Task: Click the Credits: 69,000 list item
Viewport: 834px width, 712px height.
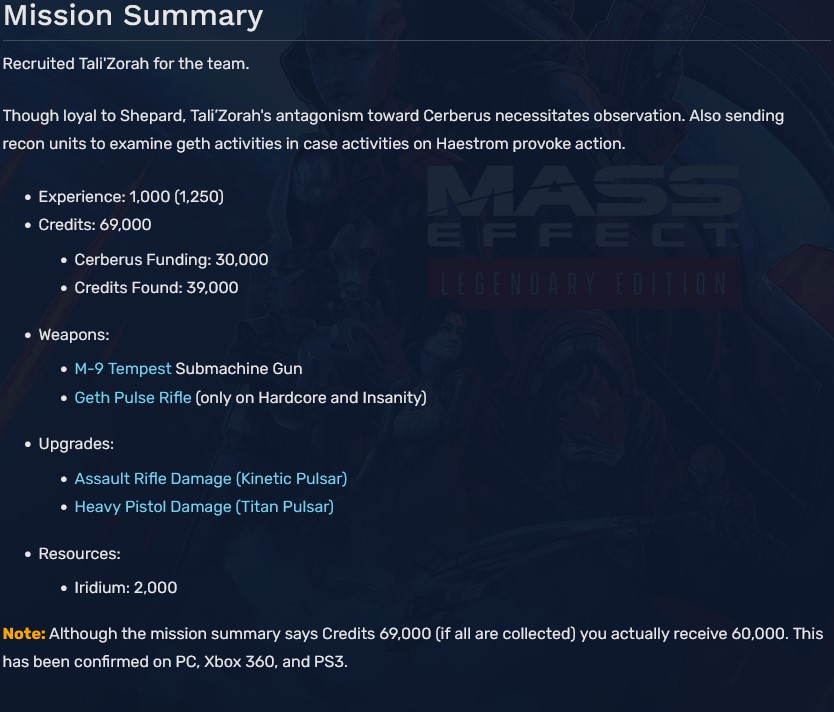Action: pyautogui.click(x=95, y=225)
